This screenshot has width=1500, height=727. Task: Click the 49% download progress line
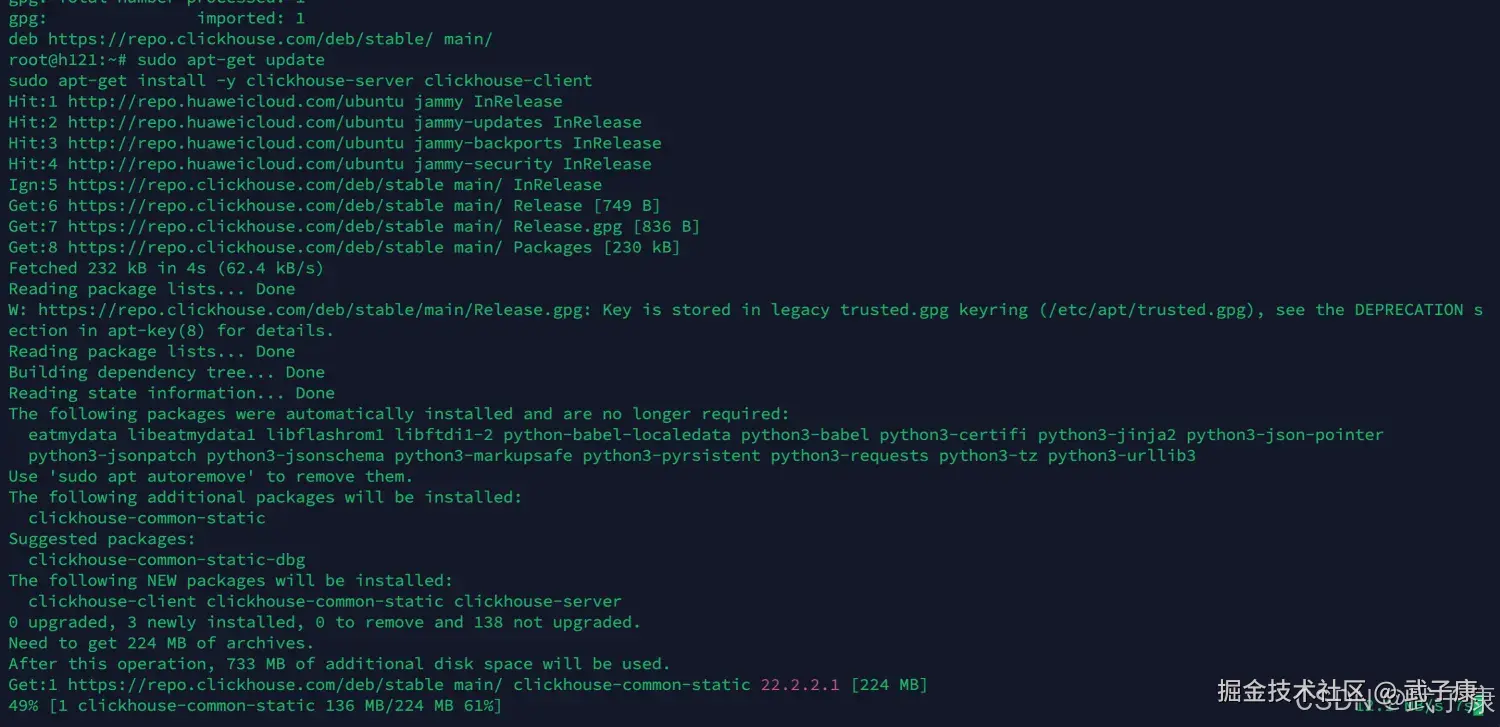click(255, 706)
